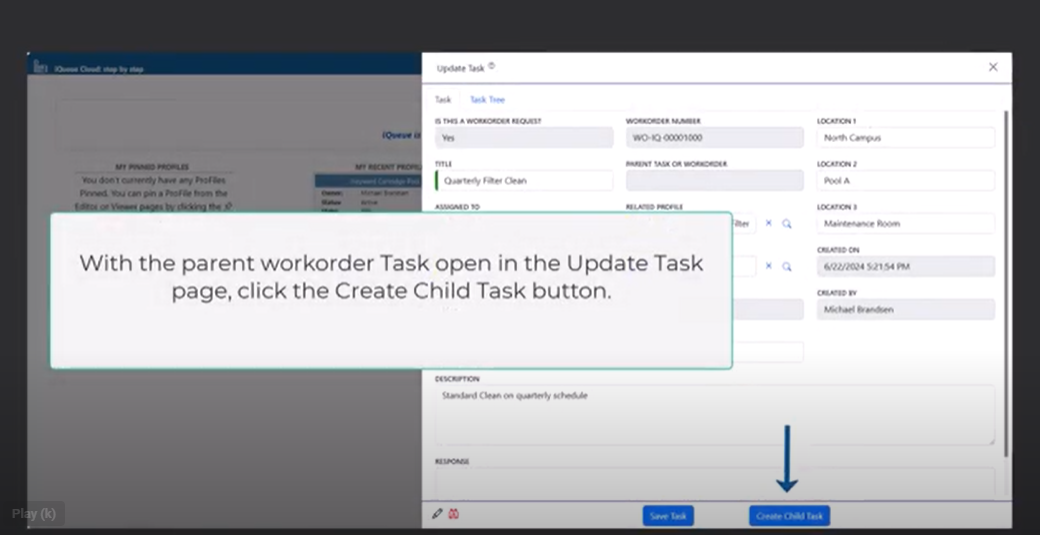
Task: Click the second row's magnifier search icon
Action: 787,267
